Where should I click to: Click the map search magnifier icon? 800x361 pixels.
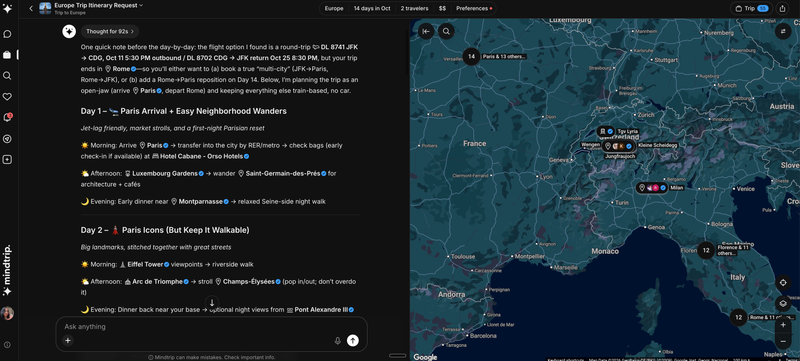coord(446,32)
